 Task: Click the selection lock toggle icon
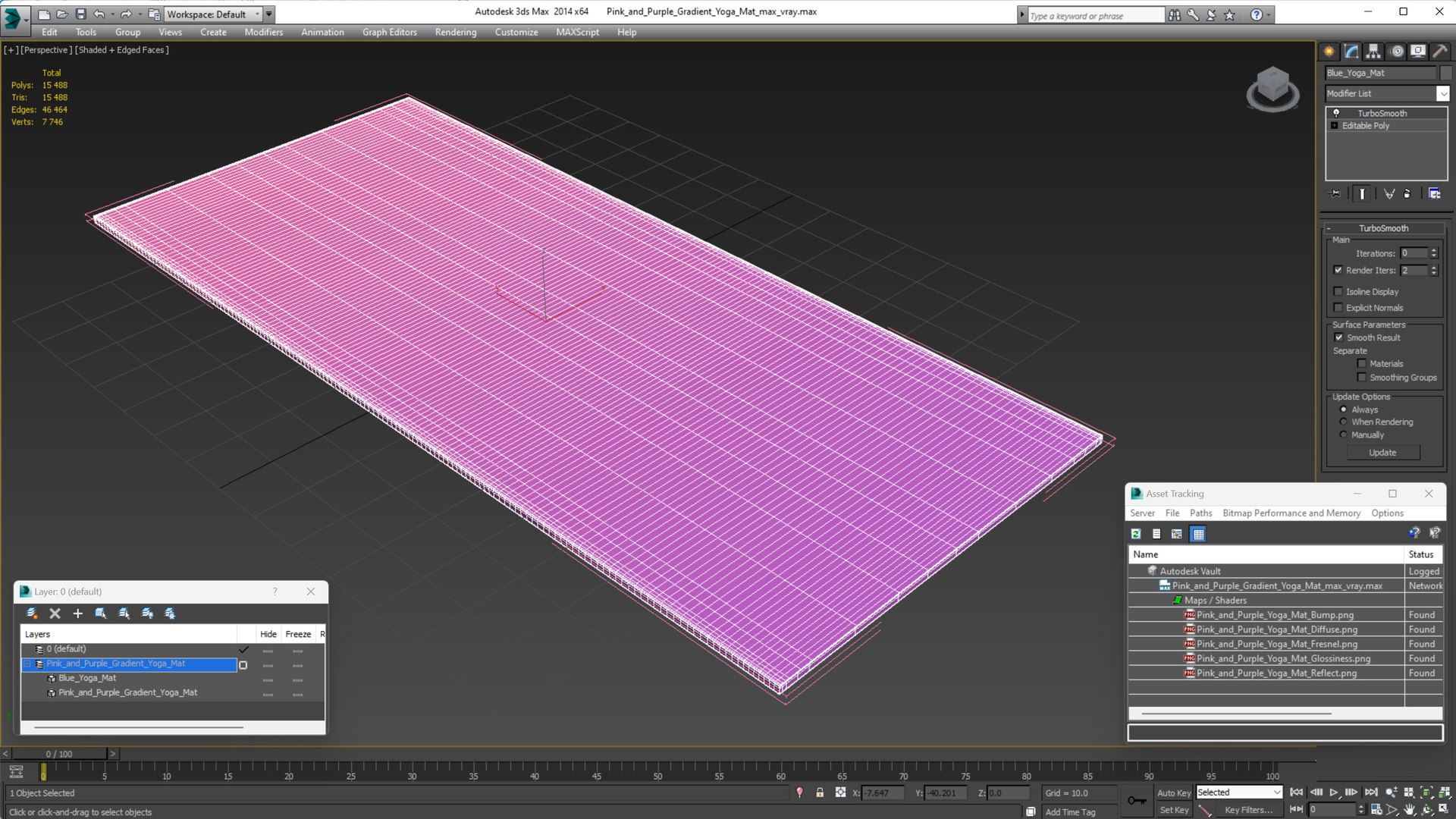[820, 792]
